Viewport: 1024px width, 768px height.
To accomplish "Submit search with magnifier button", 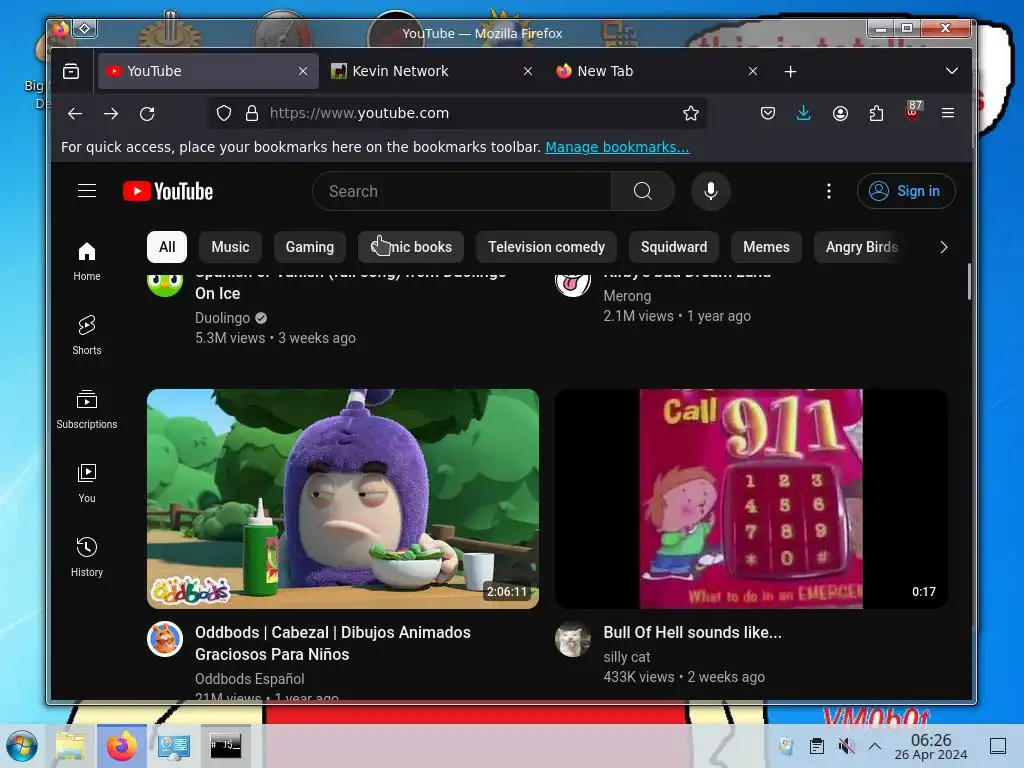I will [x=643, y=191].
